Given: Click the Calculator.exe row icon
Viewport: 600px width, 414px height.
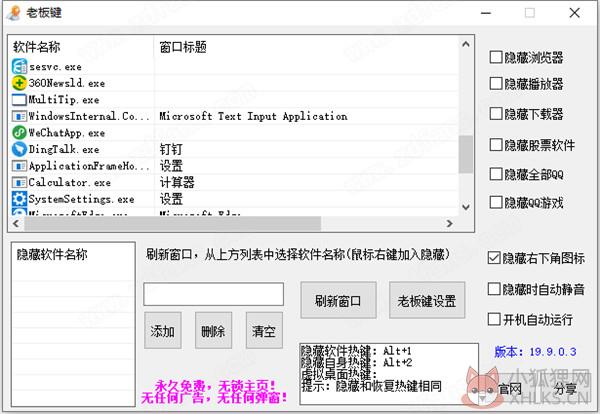Looking at the screenshot, I should 19,182.
